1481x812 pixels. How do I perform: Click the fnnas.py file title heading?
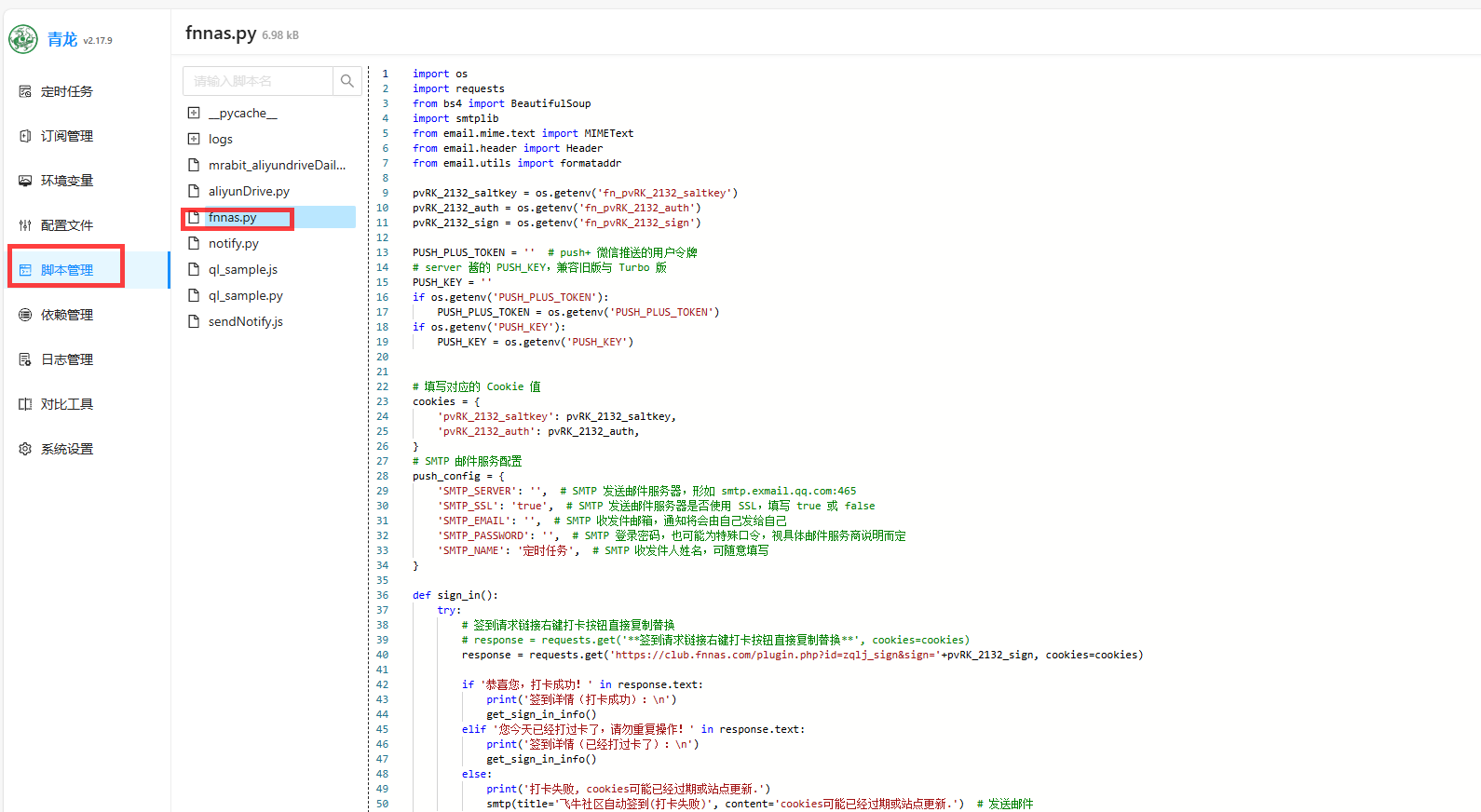[x=221, y=34]
